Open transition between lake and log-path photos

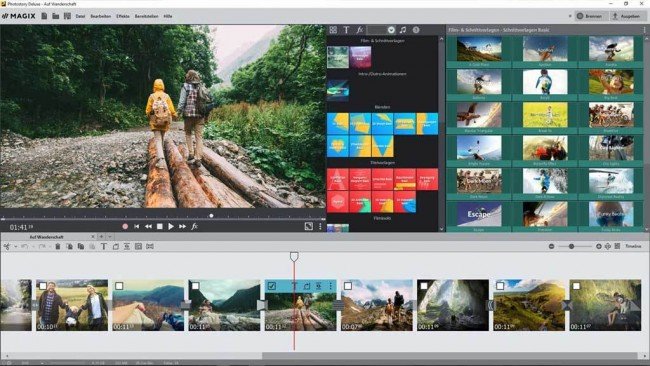[262, 305]
